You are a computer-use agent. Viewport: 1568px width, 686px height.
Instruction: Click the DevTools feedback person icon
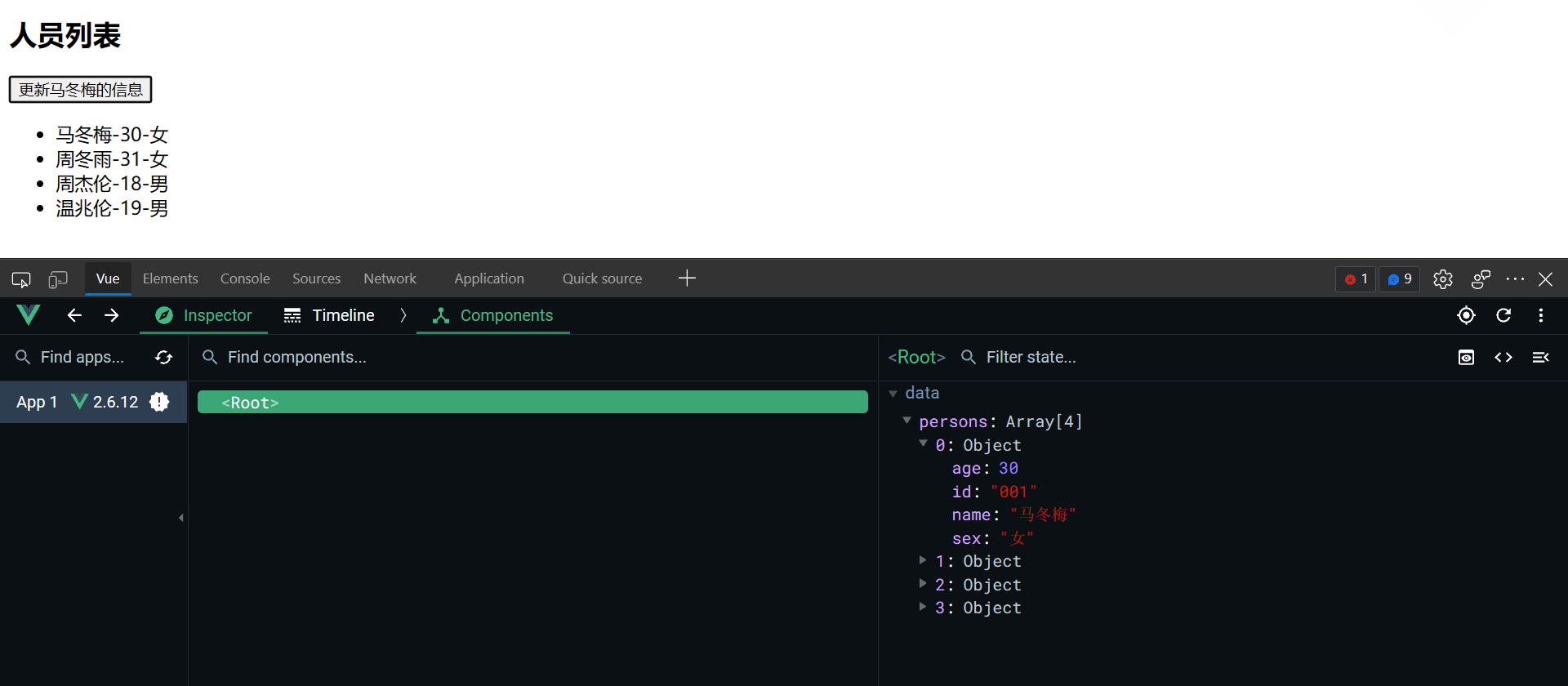(1481, 279)
